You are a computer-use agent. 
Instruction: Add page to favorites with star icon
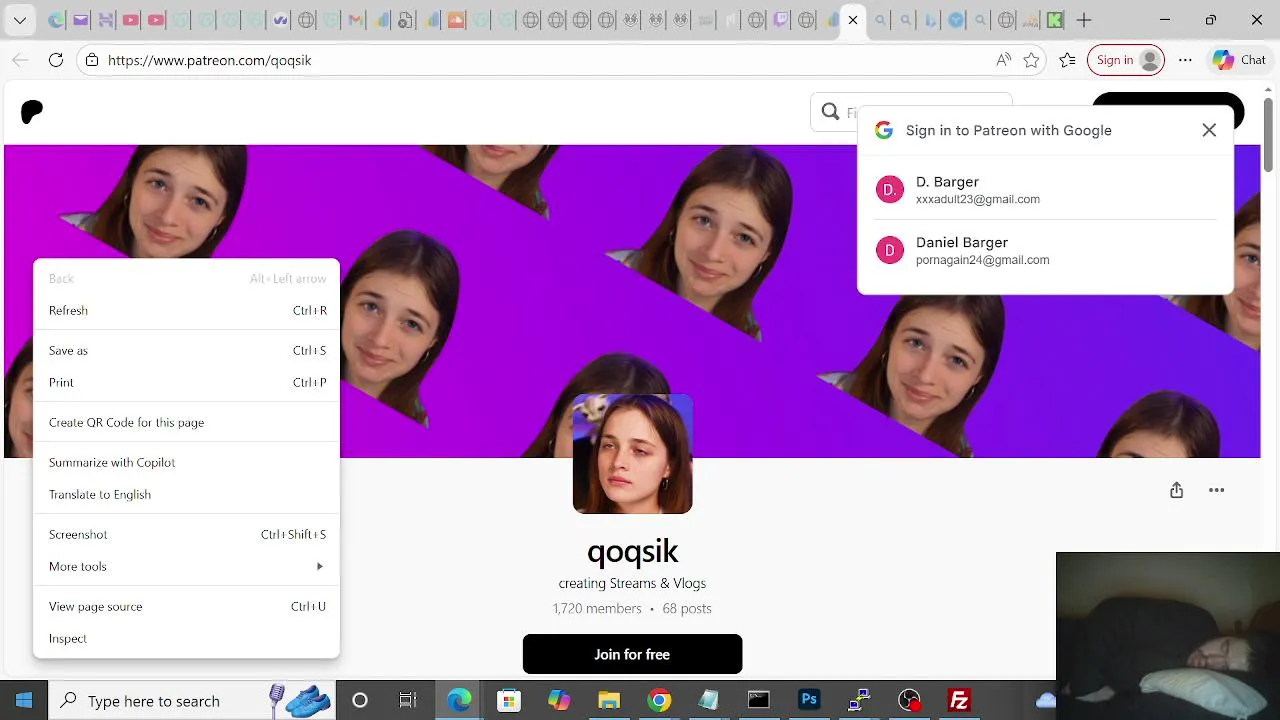click(x=1031, y=60)
